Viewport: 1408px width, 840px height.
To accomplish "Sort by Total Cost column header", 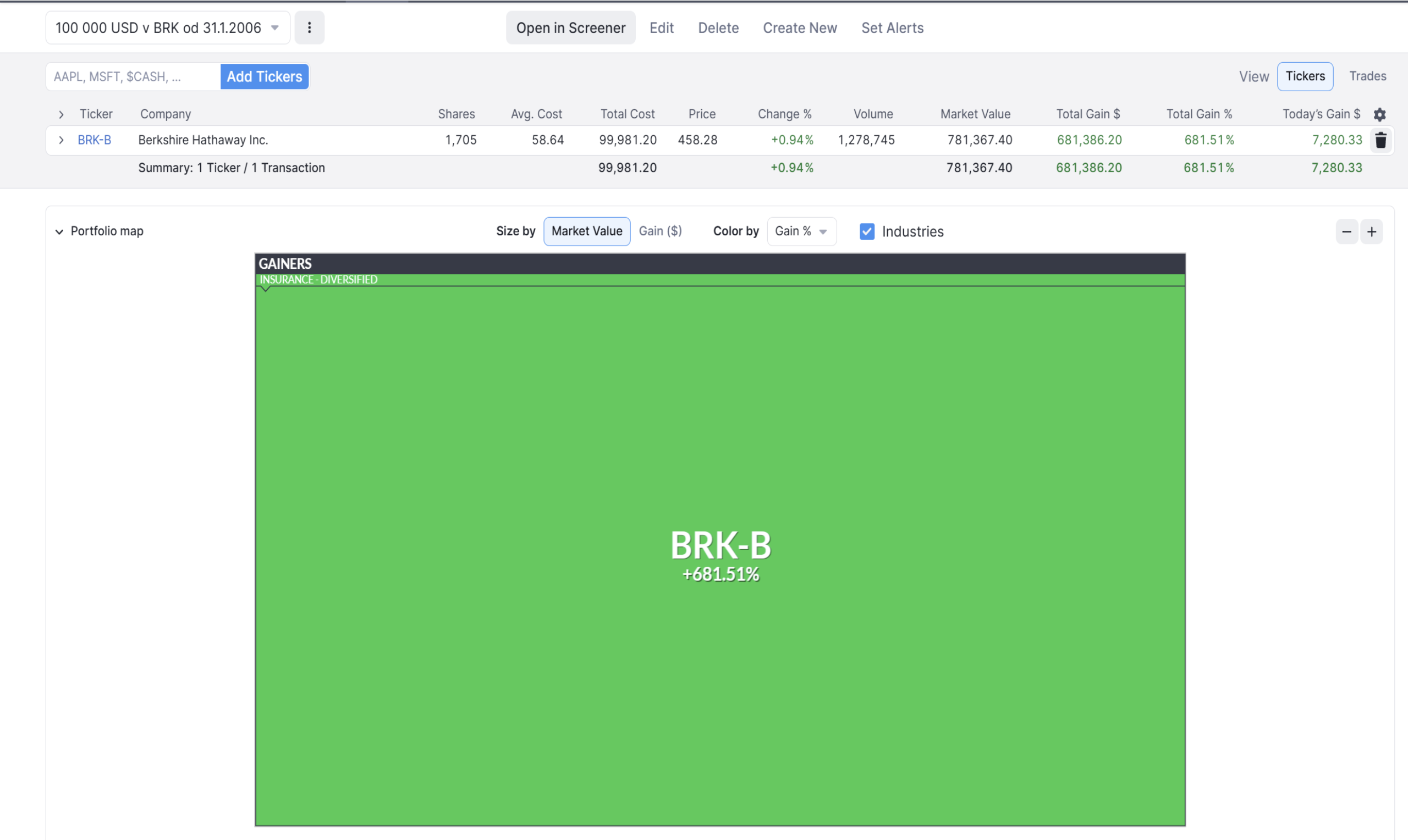I will [628, 114].
